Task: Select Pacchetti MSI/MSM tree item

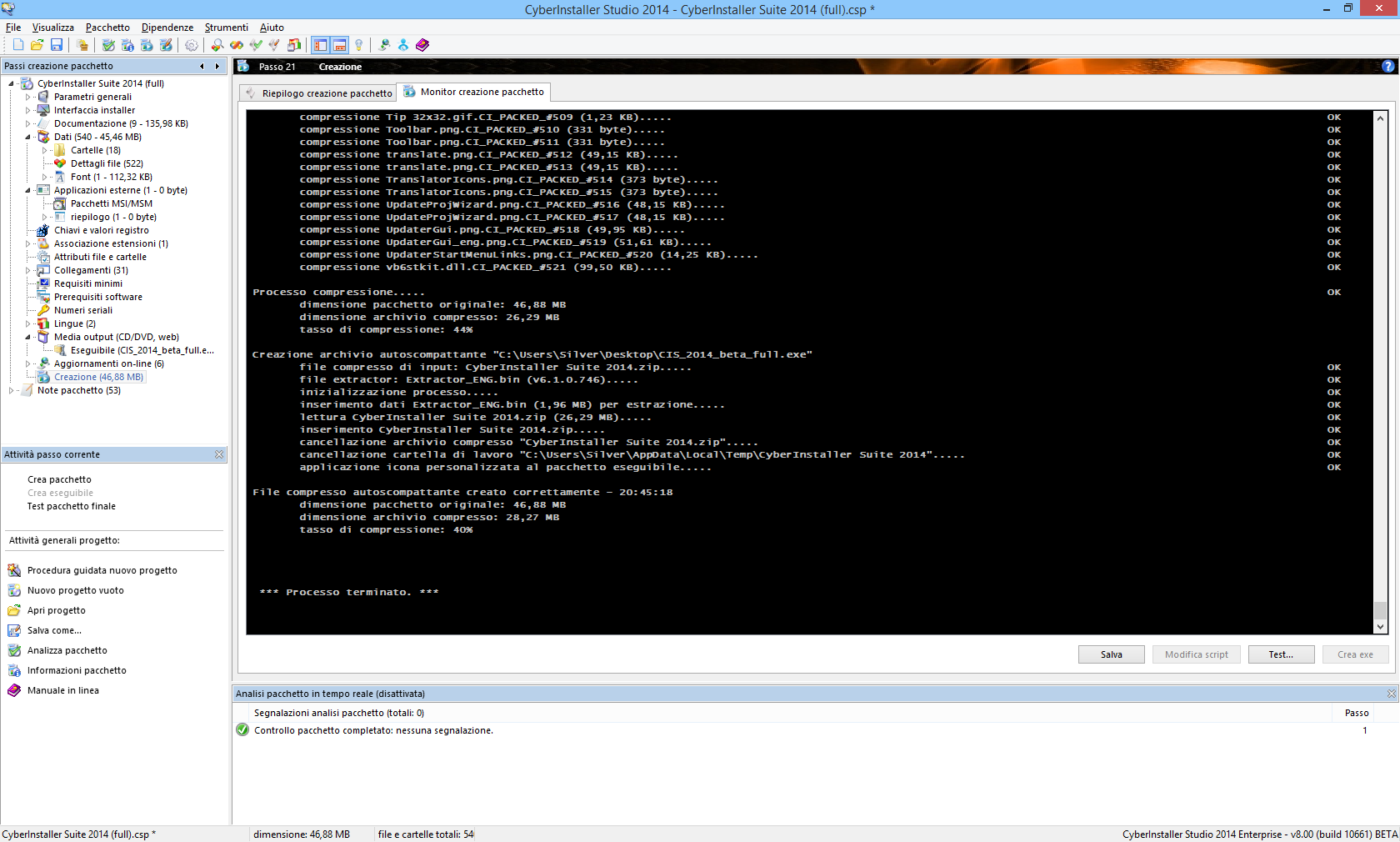Action: (112, 203)
